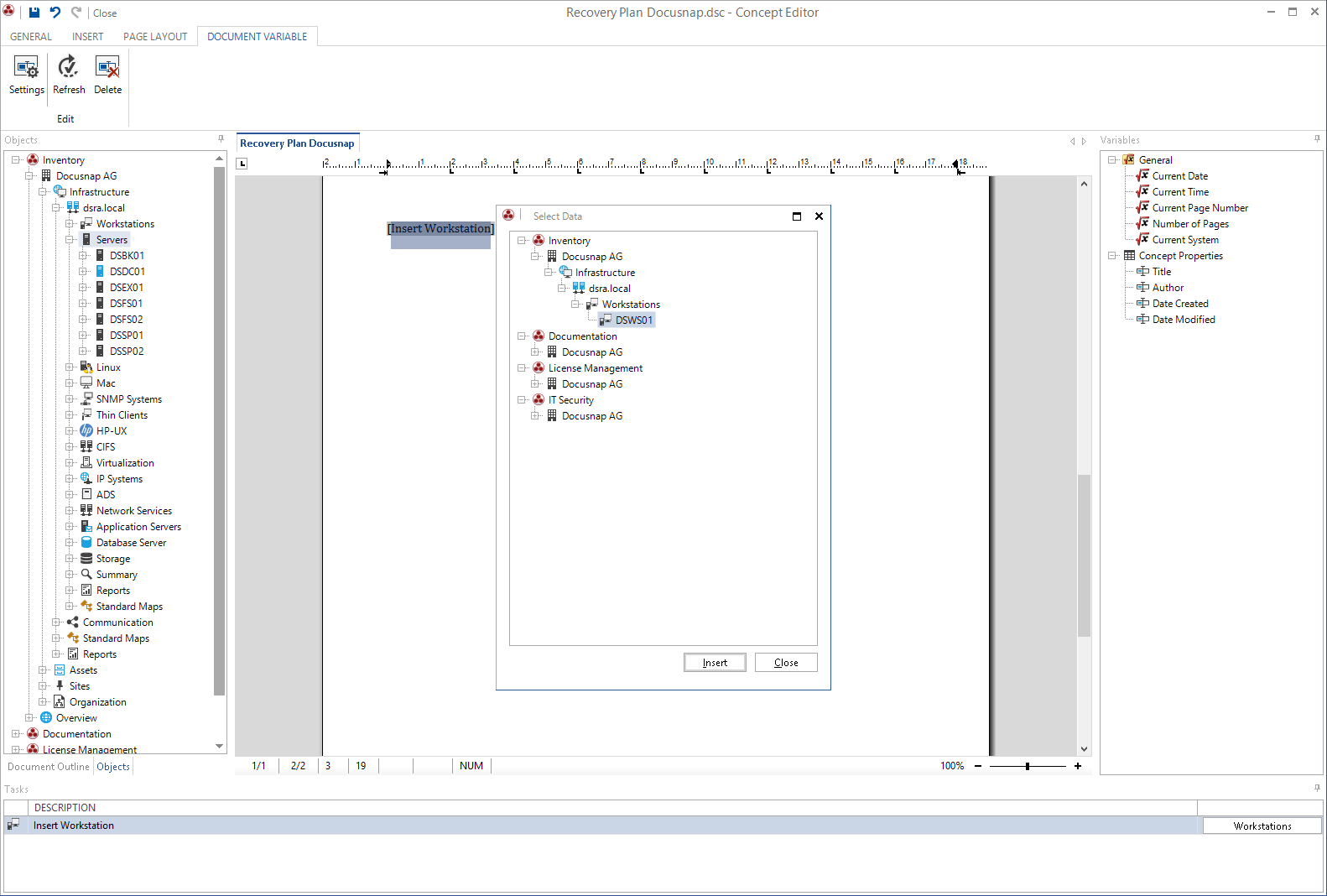This screenshot has width=1327, height=896.
Task: Select the DSDC01 server icon in Objects
Action: 100,272
